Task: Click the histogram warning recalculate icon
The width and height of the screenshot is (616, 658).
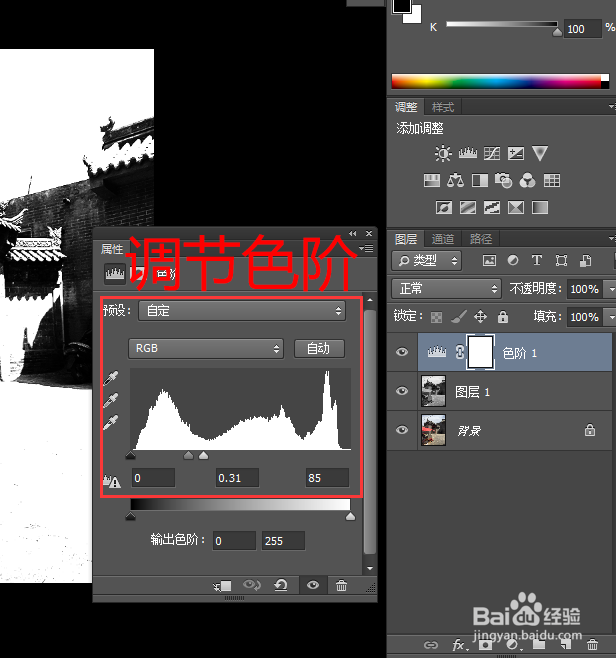Action: [112, 481]
